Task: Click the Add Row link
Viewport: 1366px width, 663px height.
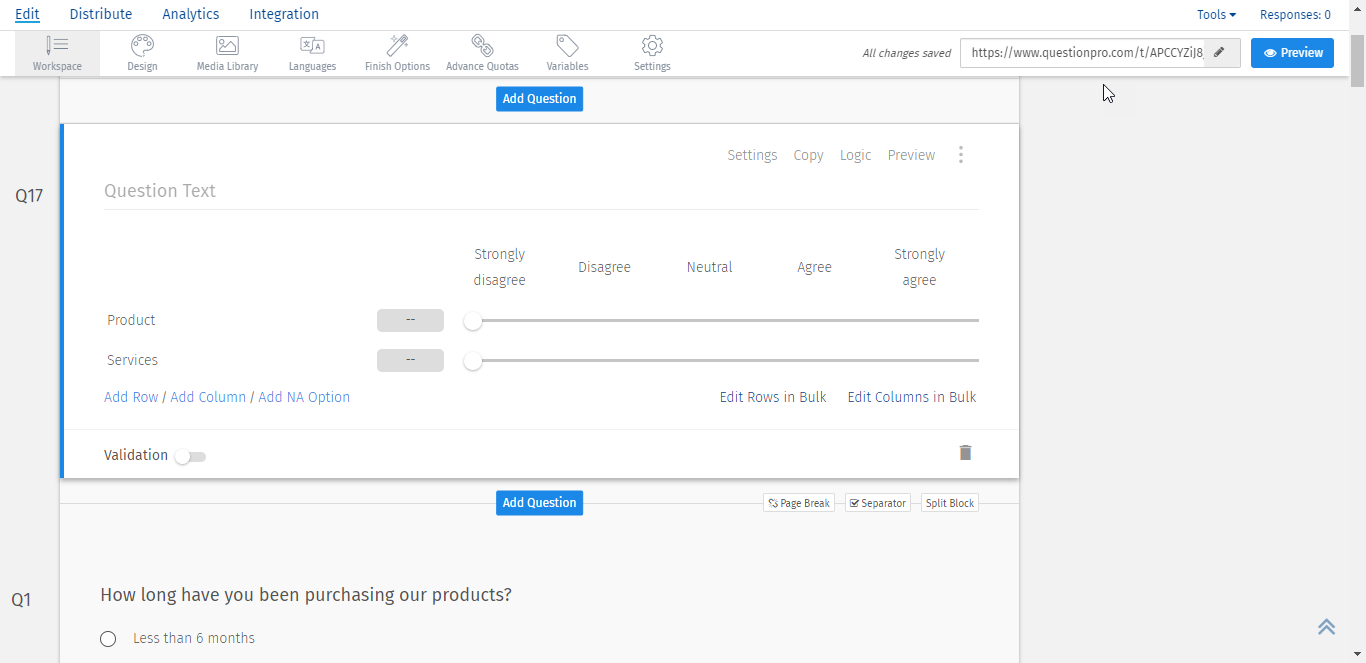Action: (131, 397)
